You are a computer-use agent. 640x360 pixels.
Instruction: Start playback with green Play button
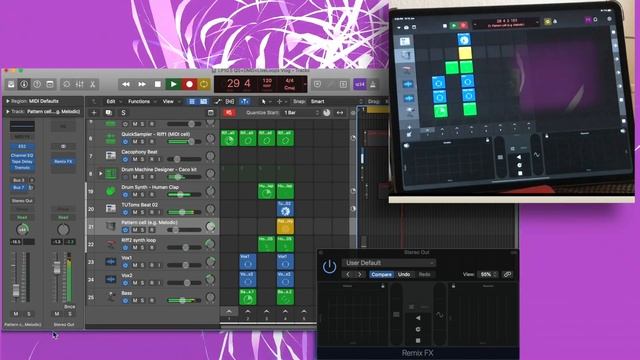click(173, 84)
